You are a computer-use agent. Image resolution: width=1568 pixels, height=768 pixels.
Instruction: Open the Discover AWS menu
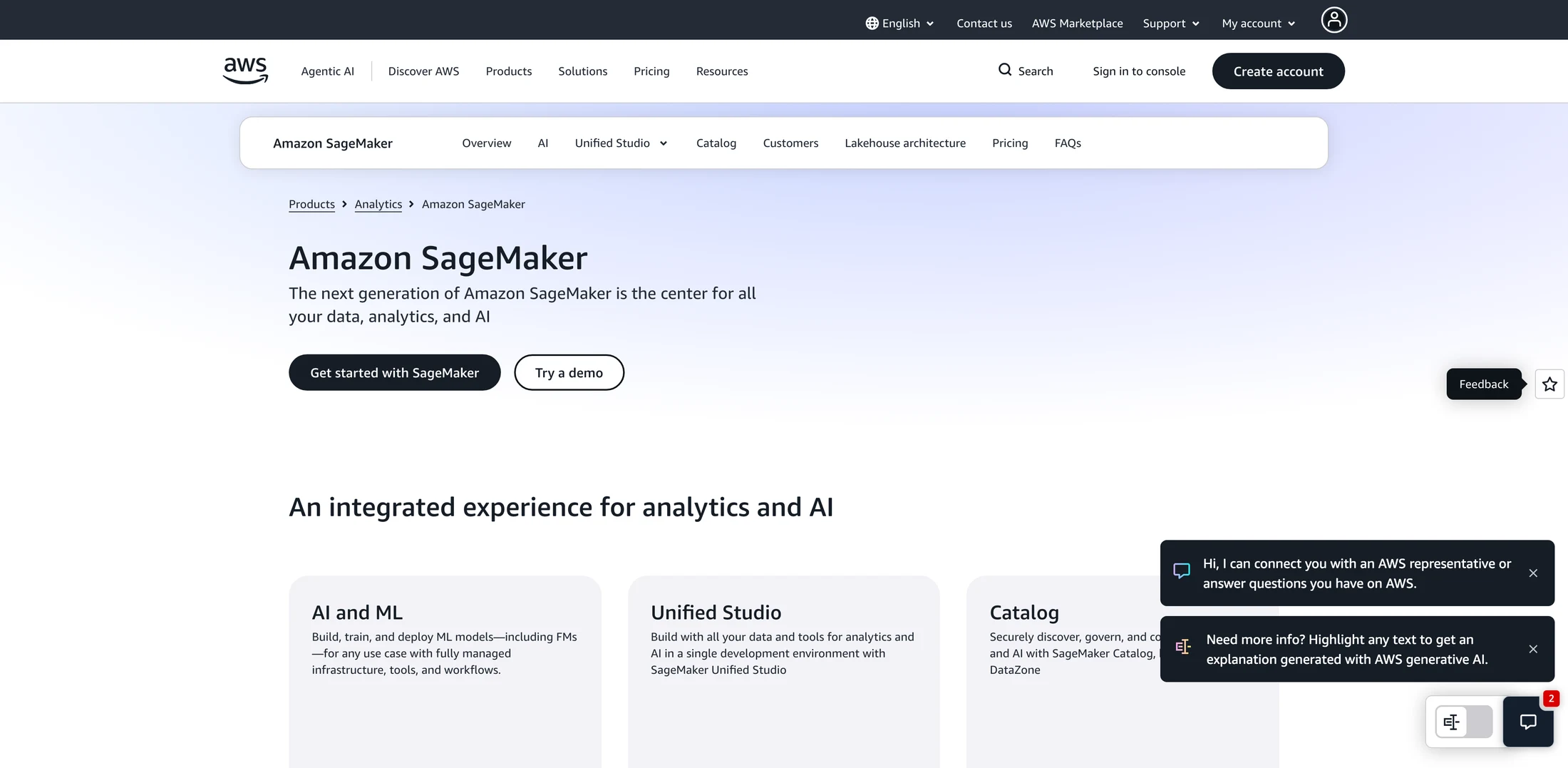[423, 71]
